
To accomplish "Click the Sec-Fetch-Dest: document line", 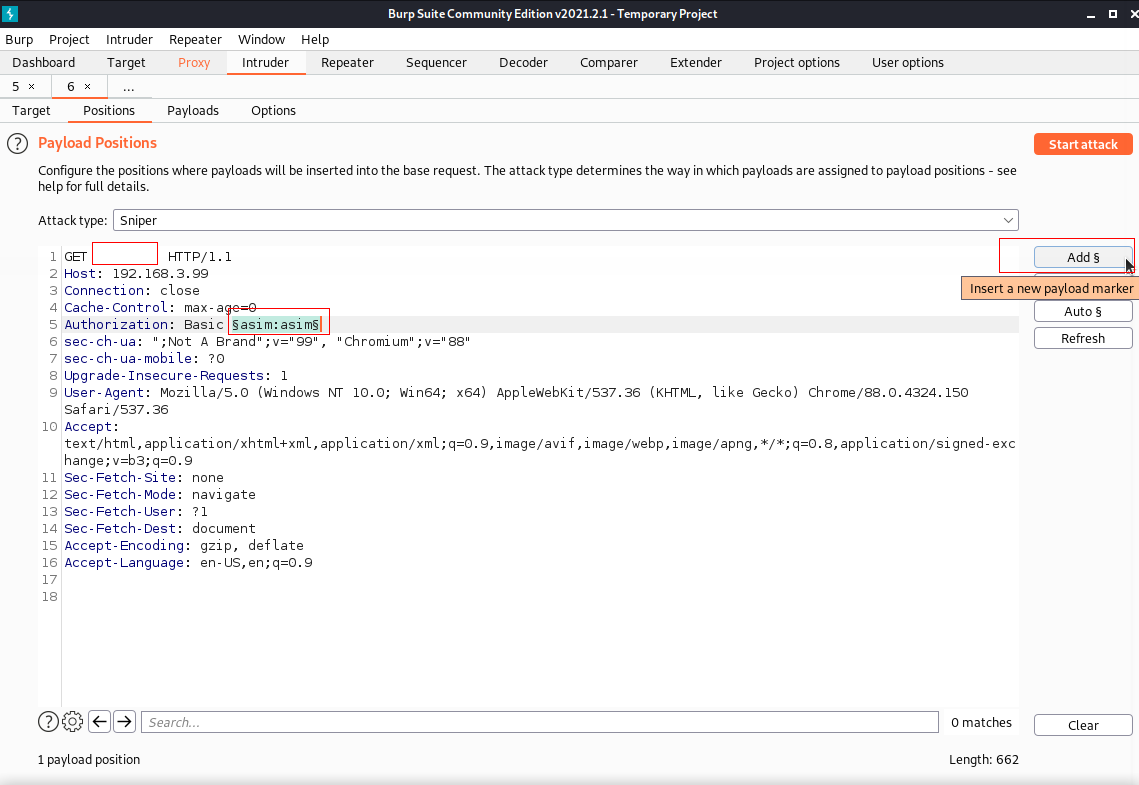I will (x=160, y=528).
